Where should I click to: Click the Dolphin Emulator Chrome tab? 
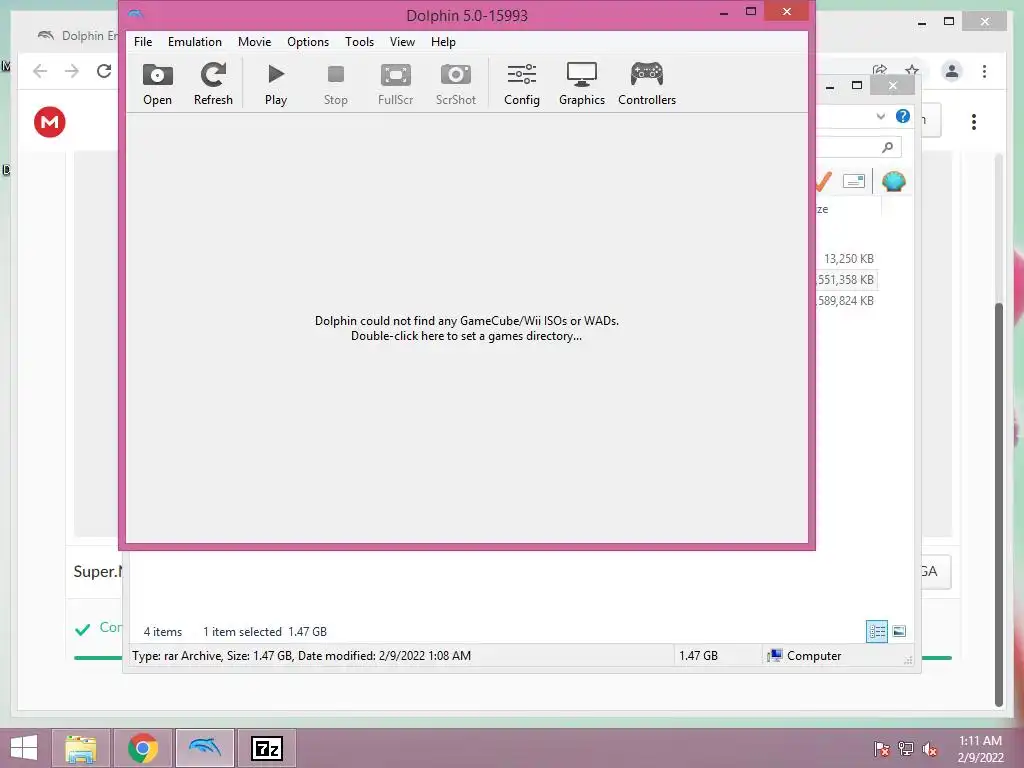(x=78, y=35)
